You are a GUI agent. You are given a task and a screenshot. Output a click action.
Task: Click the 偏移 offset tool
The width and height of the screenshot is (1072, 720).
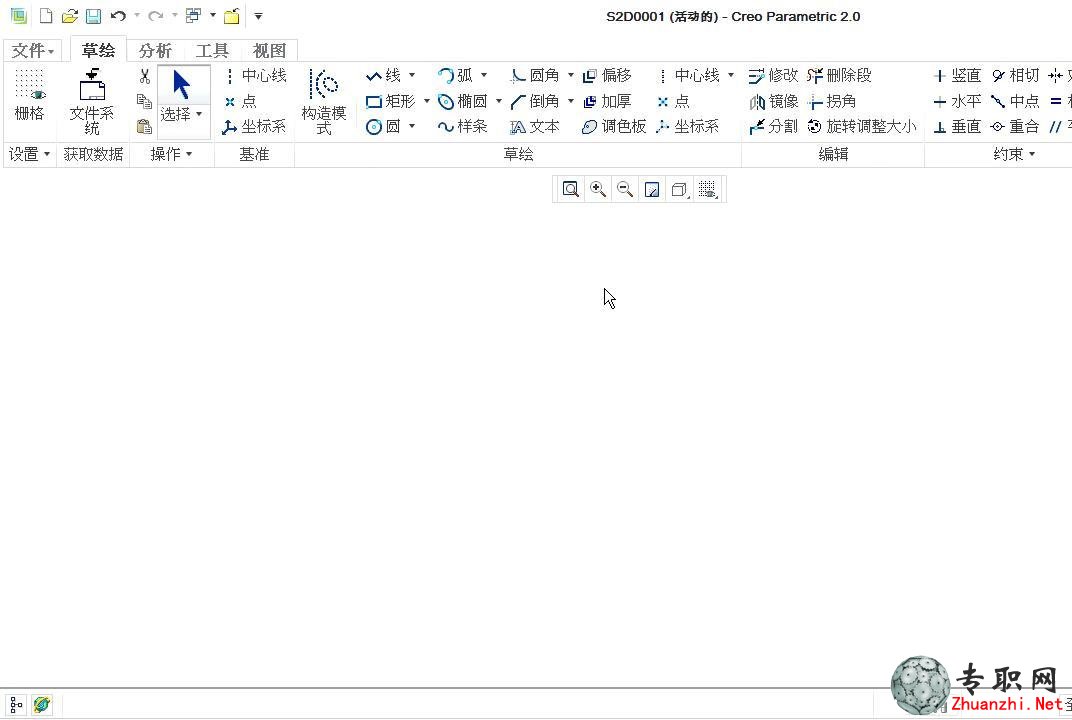[607, 75]
